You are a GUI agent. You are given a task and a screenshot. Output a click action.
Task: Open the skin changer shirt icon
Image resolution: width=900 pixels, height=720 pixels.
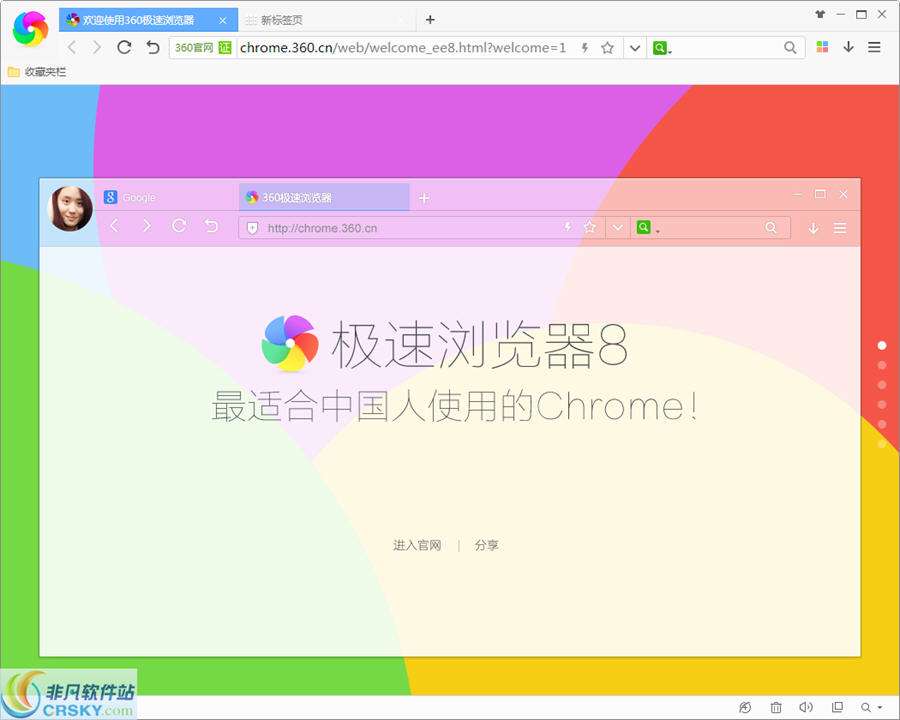tap(820, 14)
